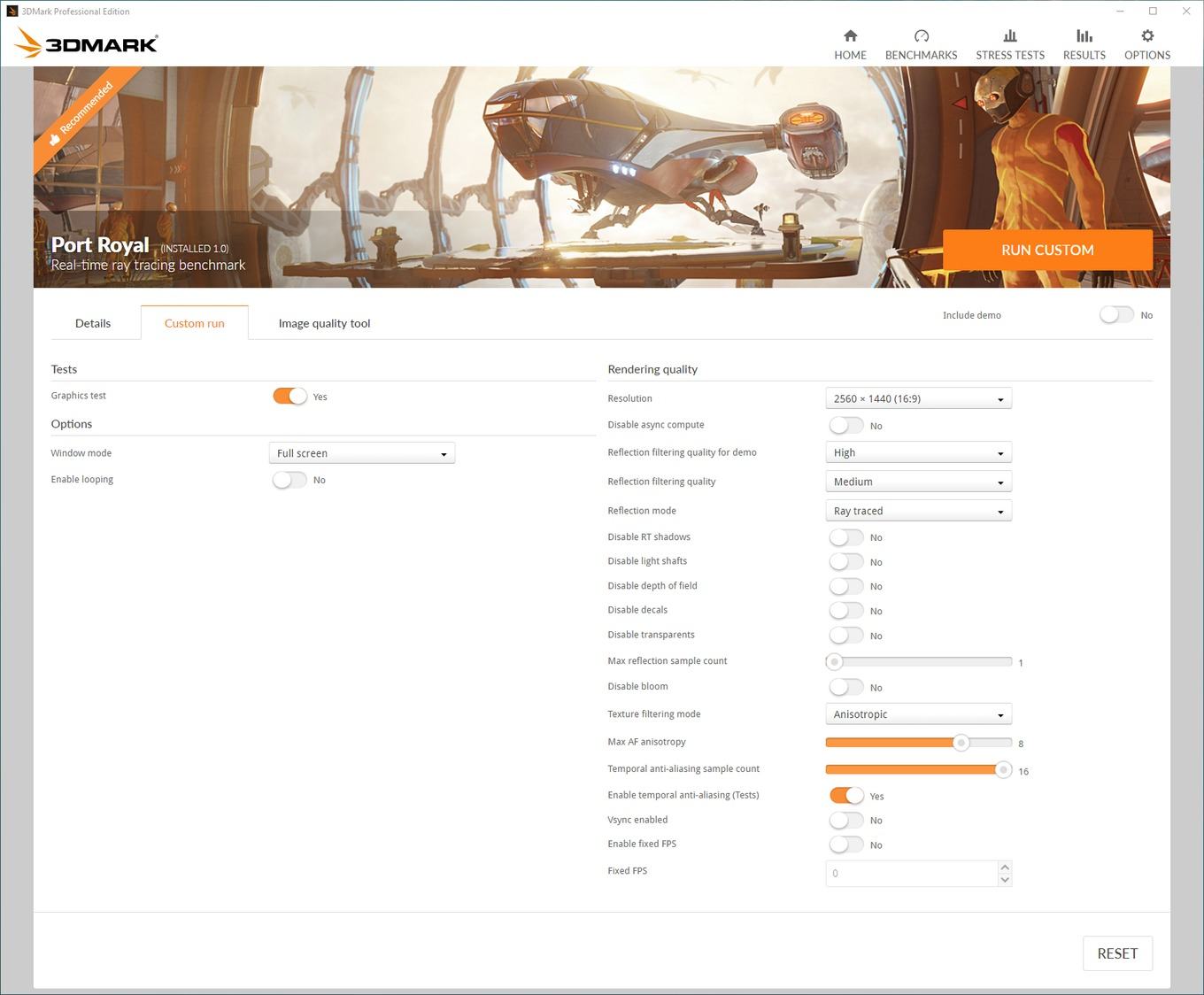The width and height of the screenshot is (1204, 995).
Task: Toggle Disable transparents switch
Action: (x=846, y=635)
